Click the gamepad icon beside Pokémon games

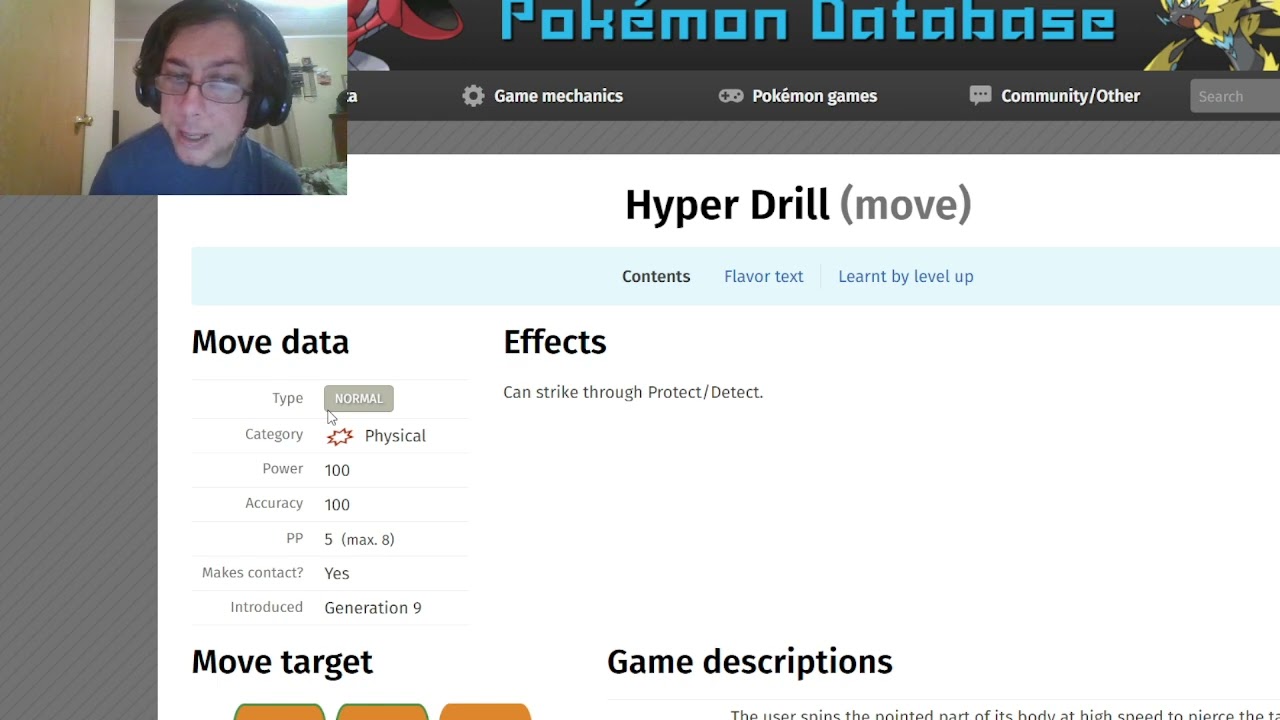(x=731, y=96)
